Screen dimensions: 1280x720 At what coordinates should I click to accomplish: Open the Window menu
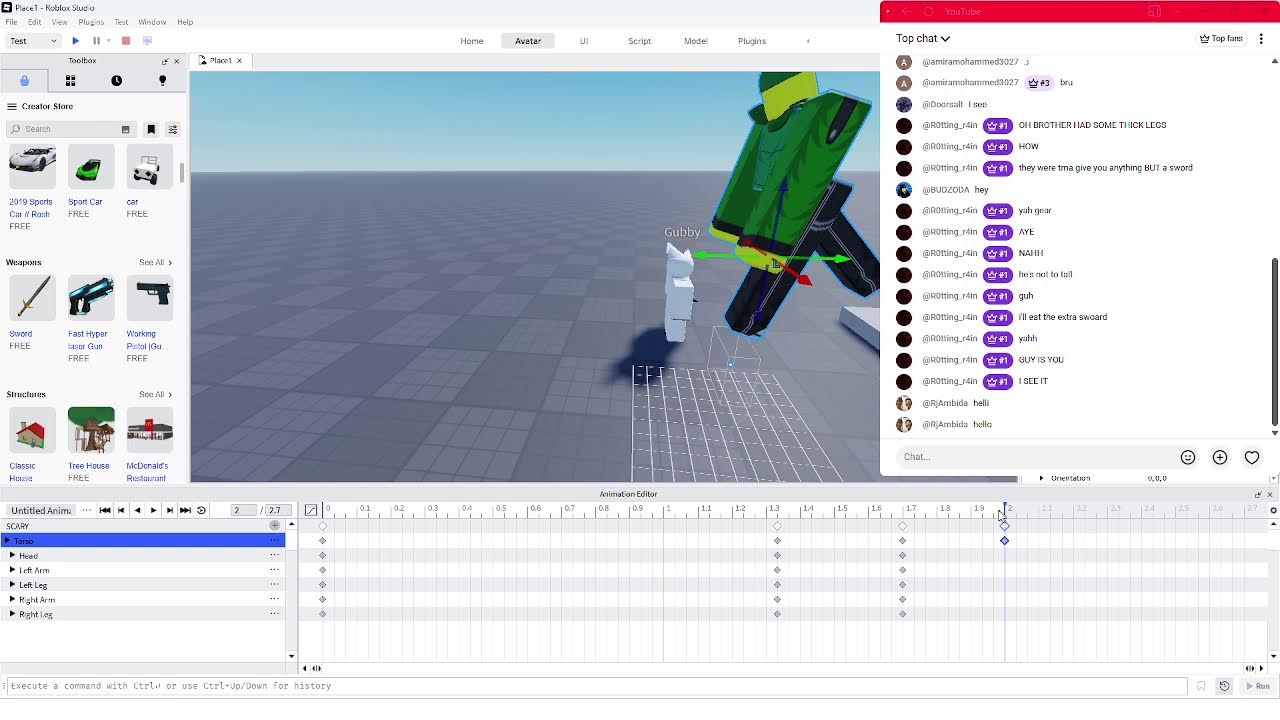tap(152, 22)
